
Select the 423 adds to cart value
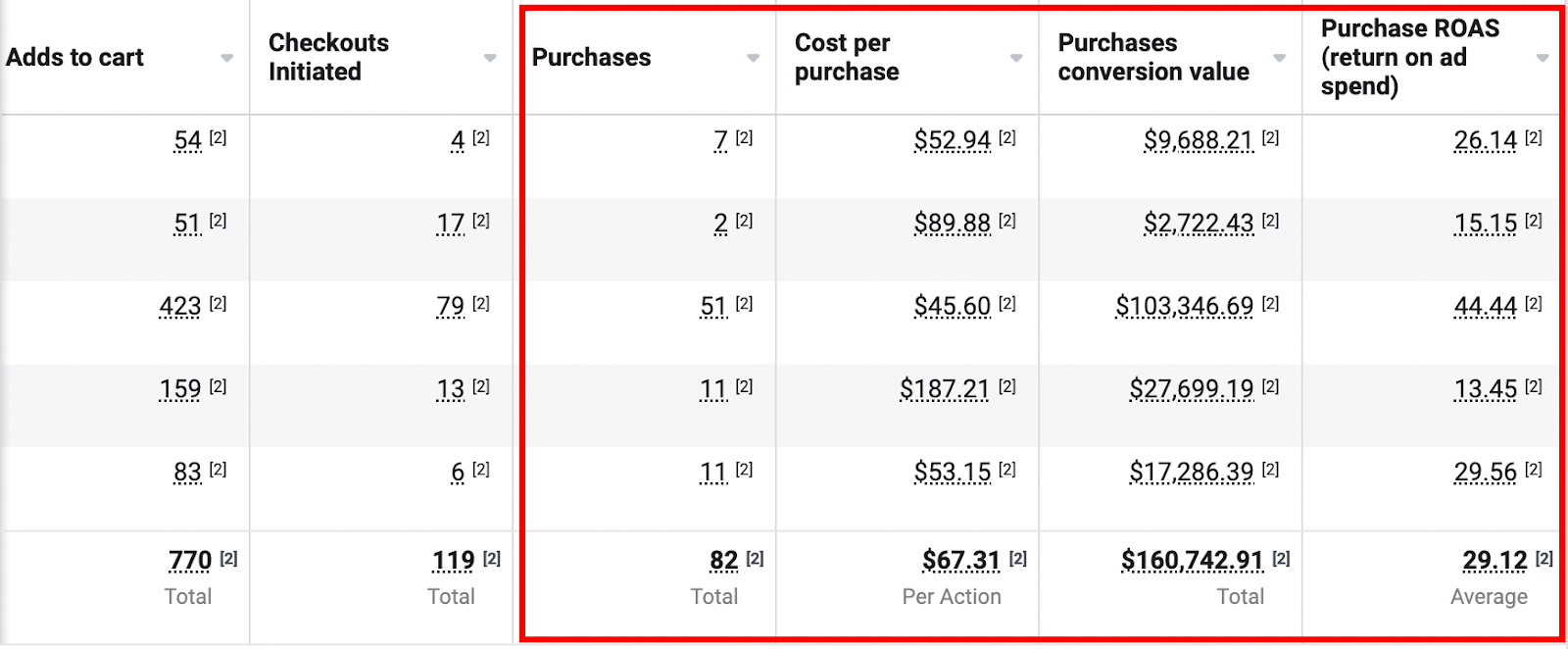[x=180, y=307]
